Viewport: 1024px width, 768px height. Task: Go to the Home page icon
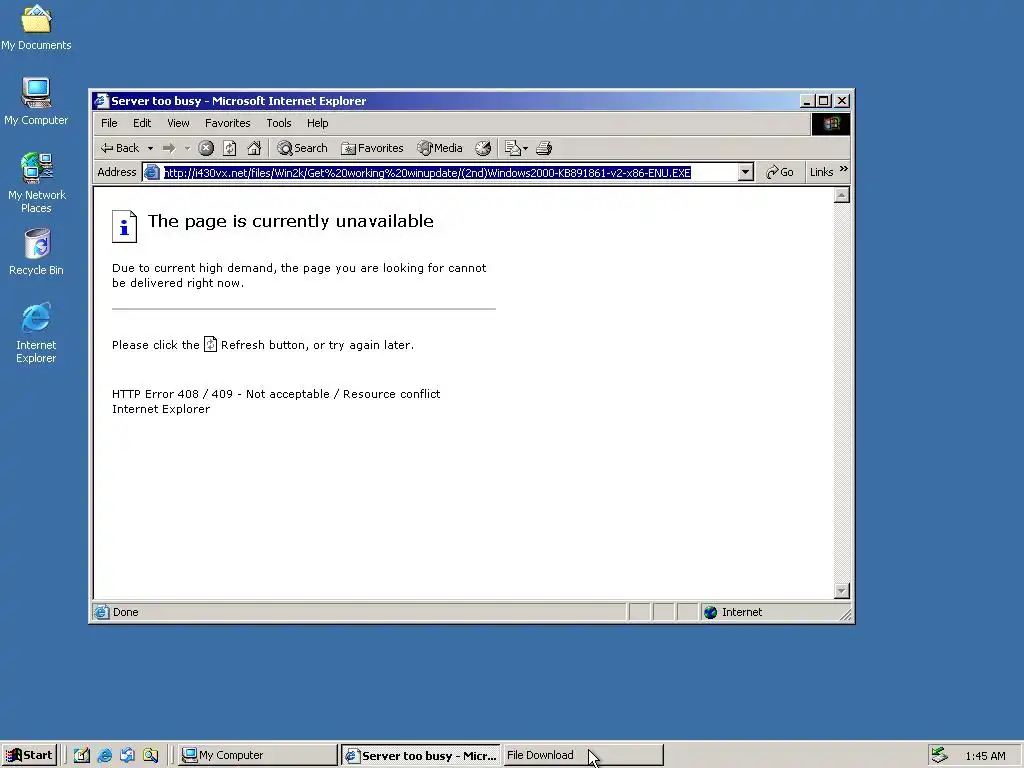pyautogui.click(x=254, y=148)
